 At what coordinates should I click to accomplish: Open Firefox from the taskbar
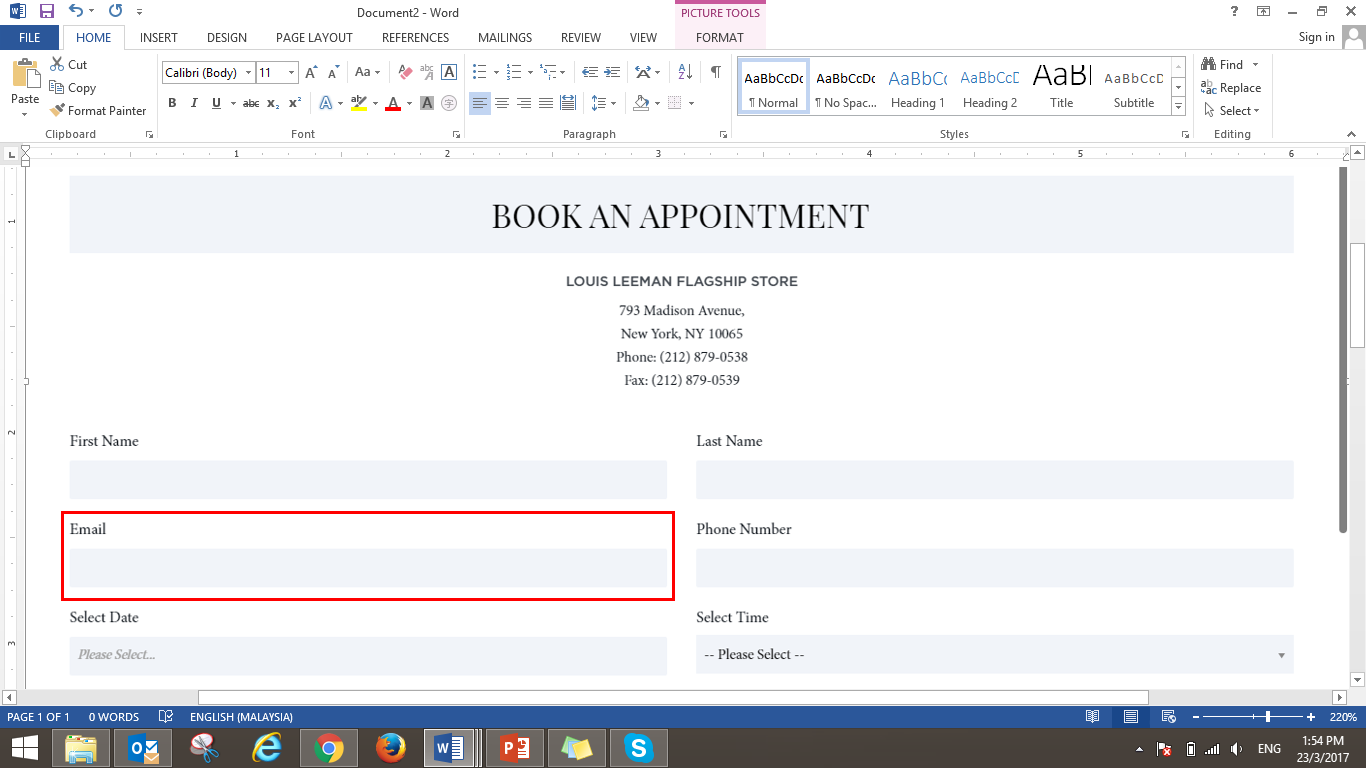click(390, 747)
